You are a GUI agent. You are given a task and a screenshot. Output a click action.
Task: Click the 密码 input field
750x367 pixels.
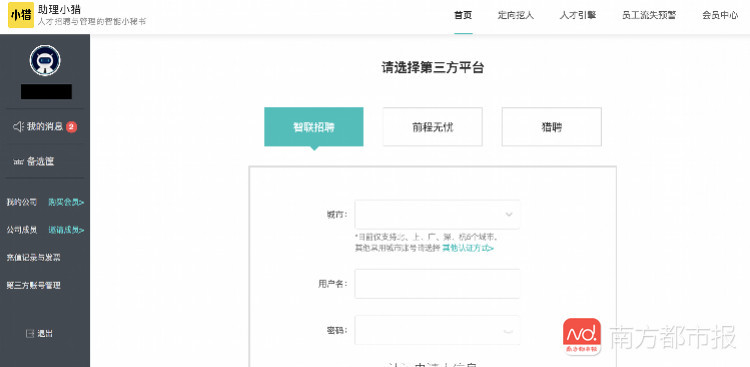[x=437, y=330]
